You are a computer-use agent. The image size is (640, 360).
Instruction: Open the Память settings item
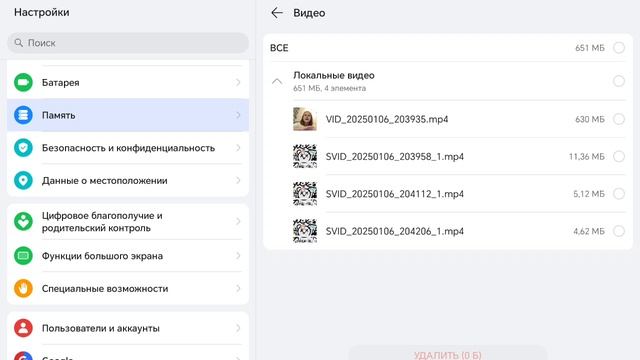[x=128, y=115]
